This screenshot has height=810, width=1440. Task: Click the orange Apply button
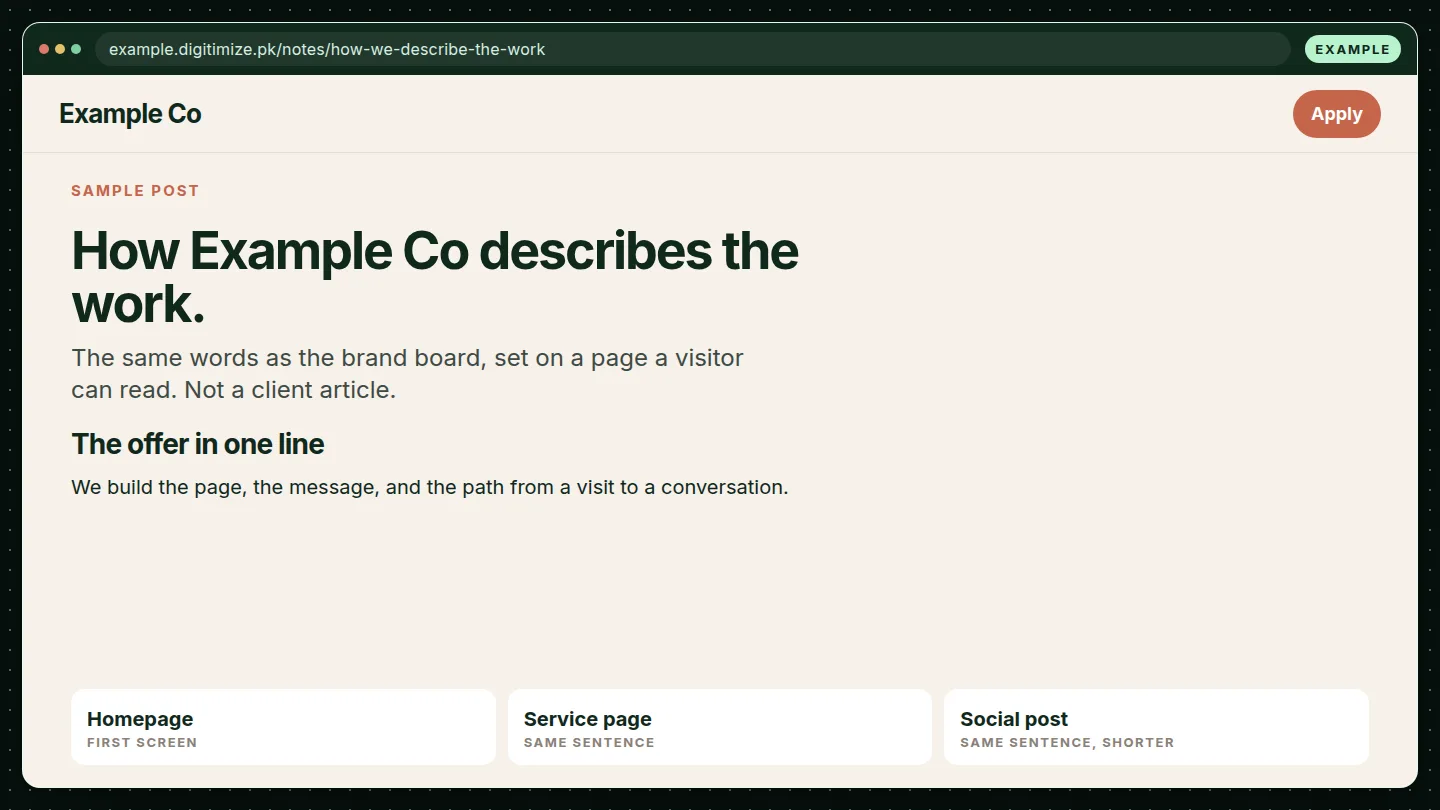click(1336, 114)
